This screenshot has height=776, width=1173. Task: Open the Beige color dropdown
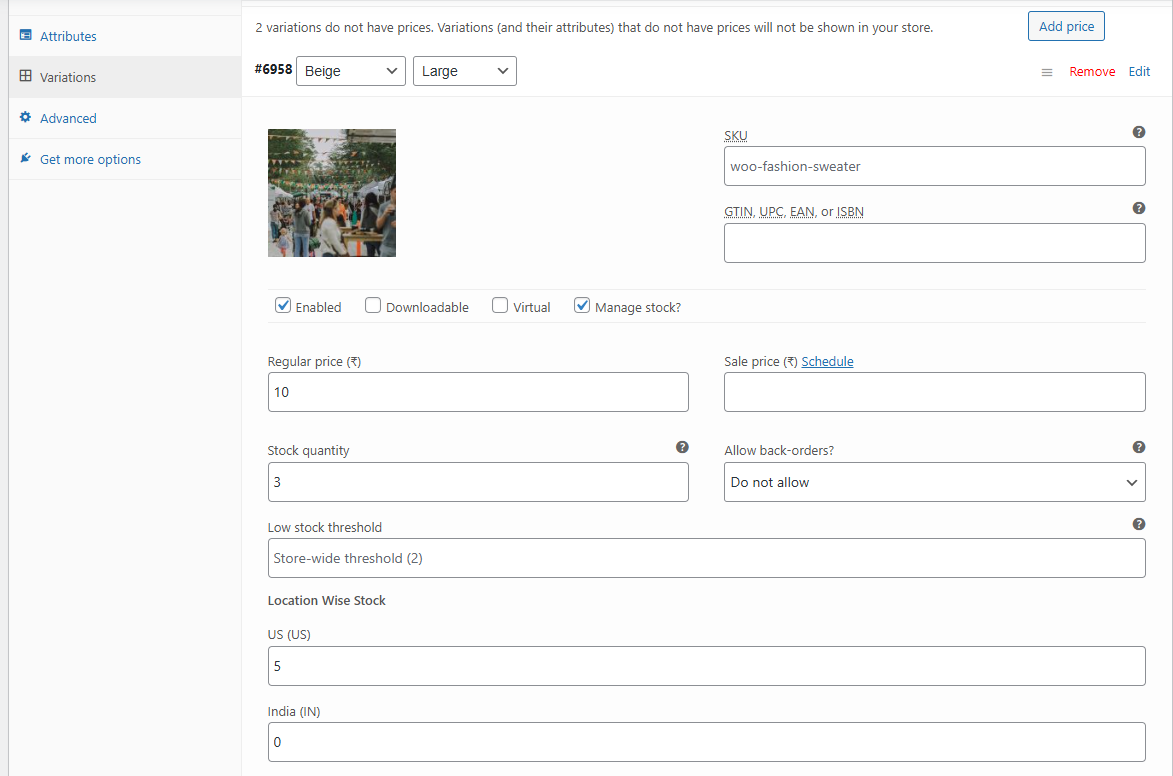click(351, 71)
